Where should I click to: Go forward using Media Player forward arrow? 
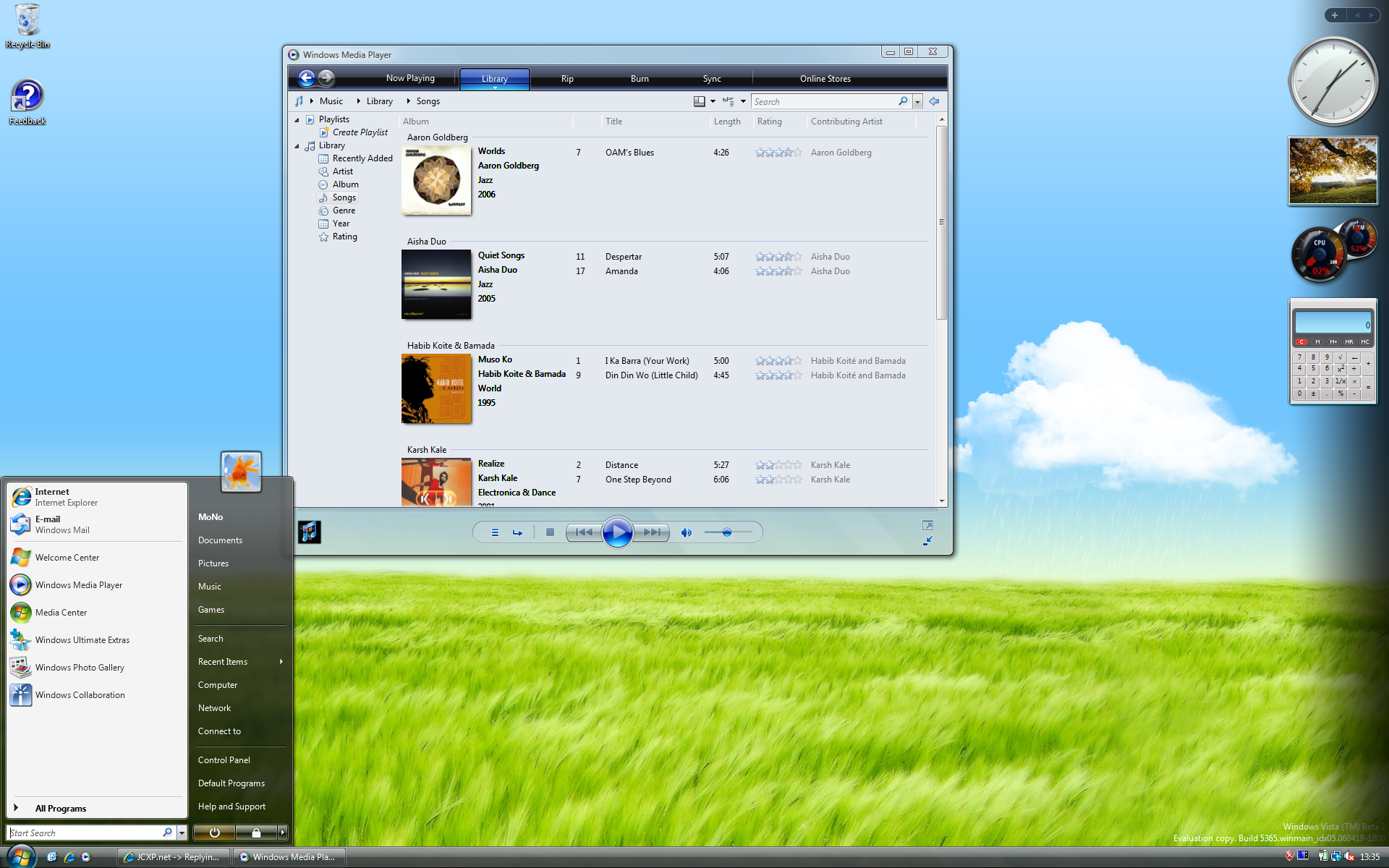(326, 78)
